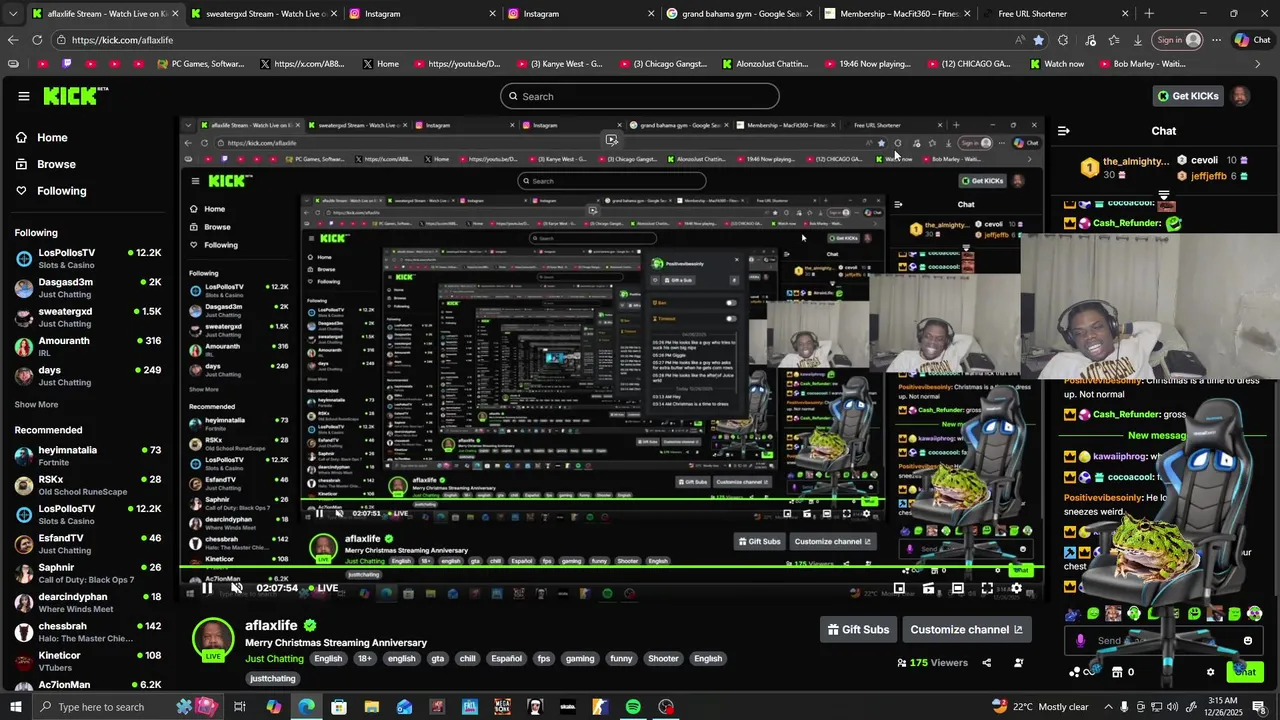Click the share icon next to Viewers
Screen dimensions: 1280x720
(x=987, y=663)
